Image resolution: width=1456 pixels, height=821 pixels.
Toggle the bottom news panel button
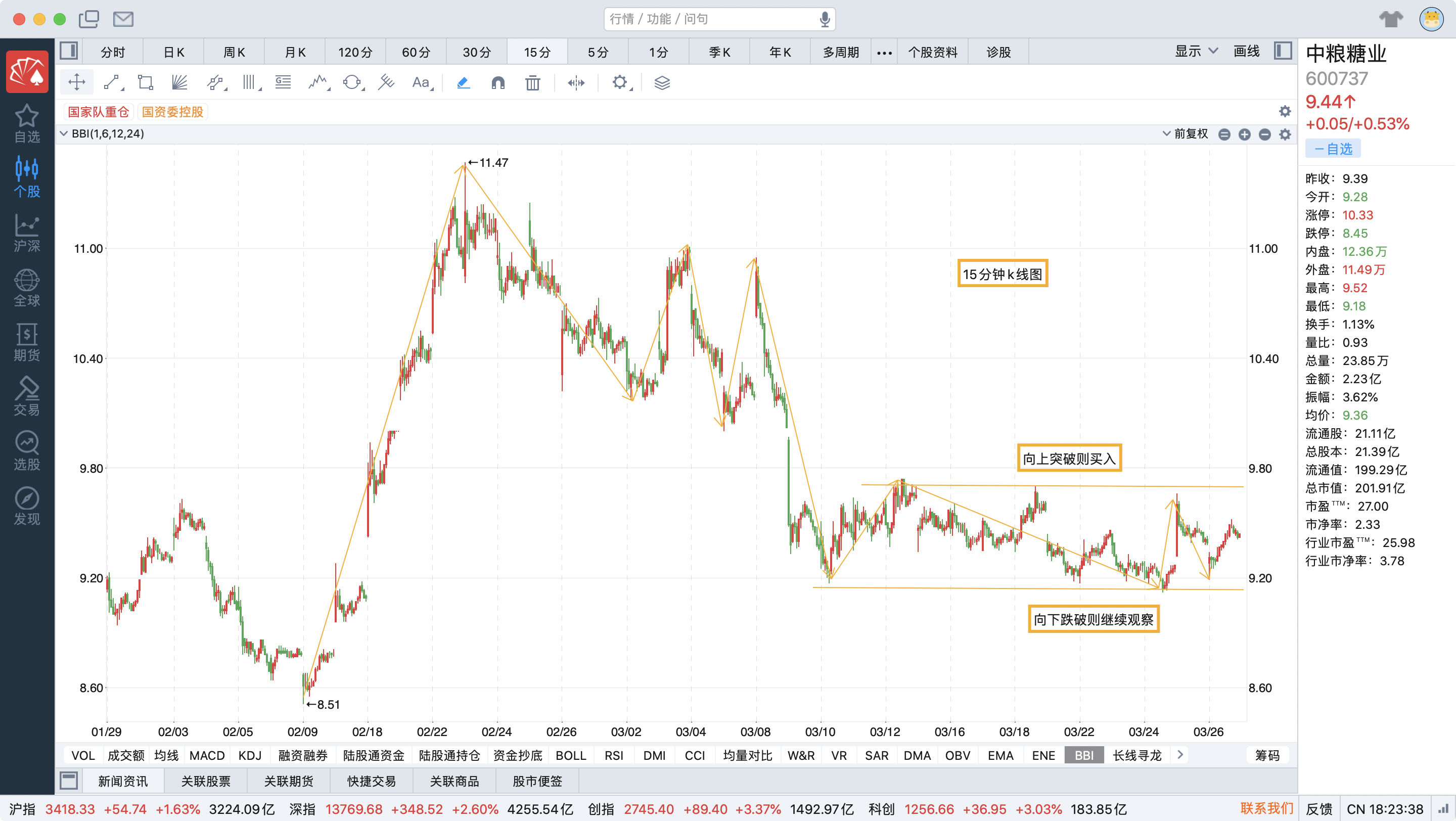coord(69,781)
